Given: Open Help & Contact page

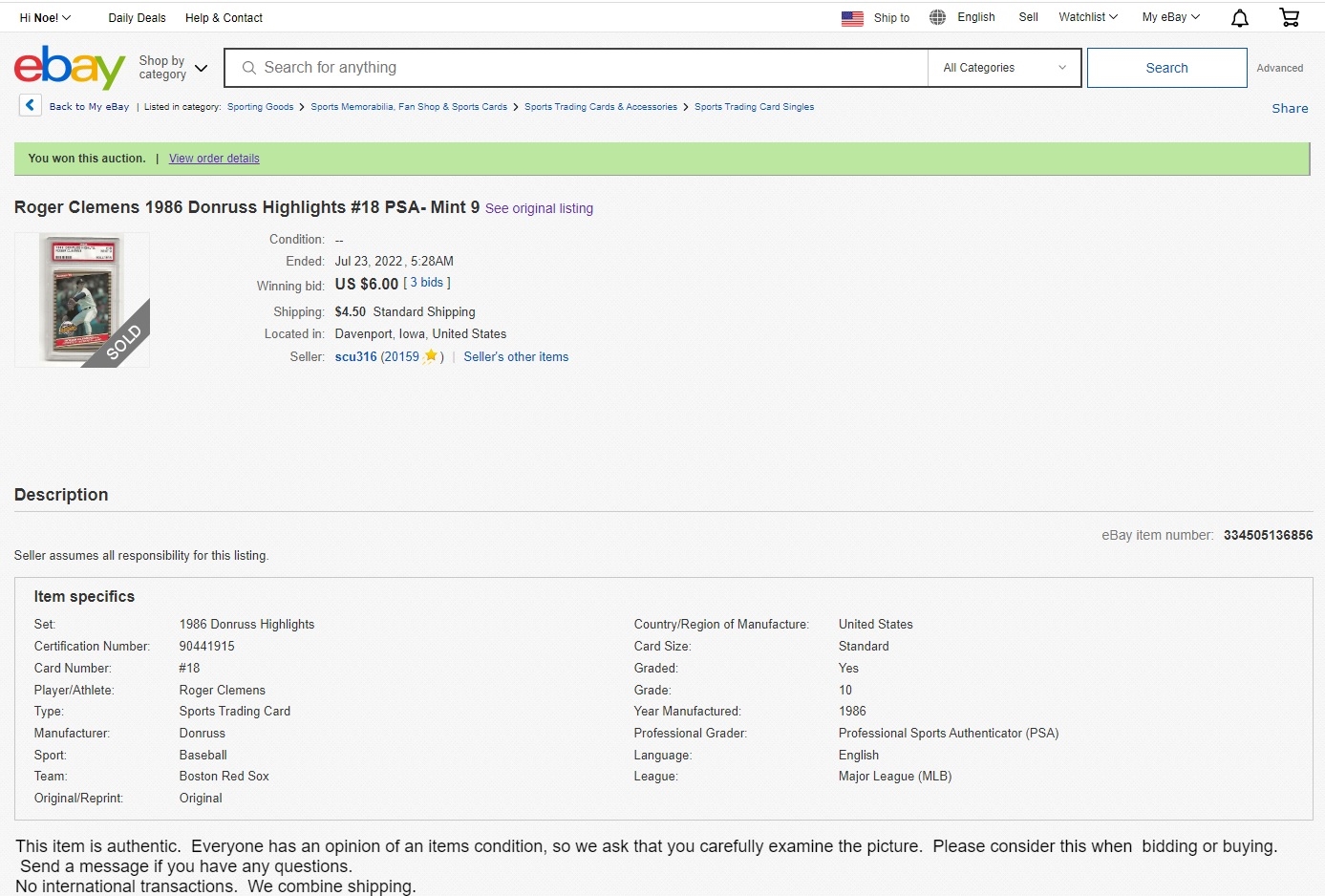Looking at the screenshot, I should 224,18.
